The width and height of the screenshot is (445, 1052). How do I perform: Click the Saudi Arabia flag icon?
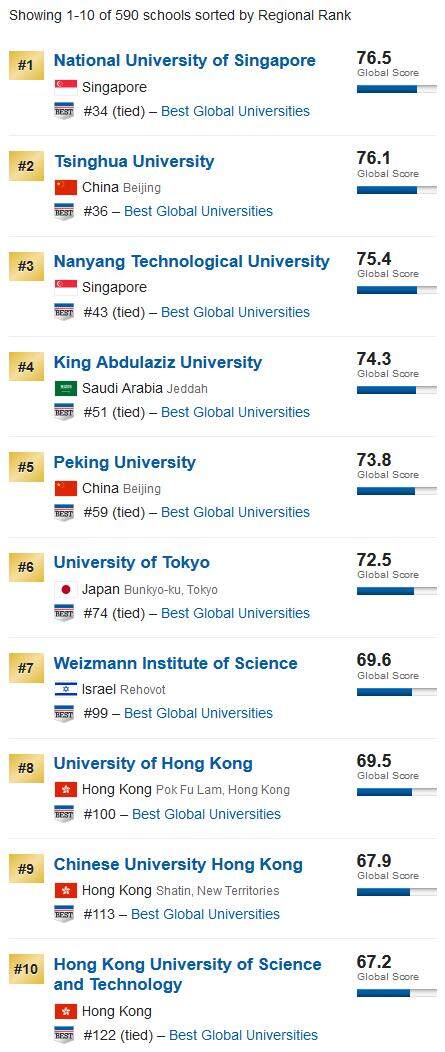point(65,388)
